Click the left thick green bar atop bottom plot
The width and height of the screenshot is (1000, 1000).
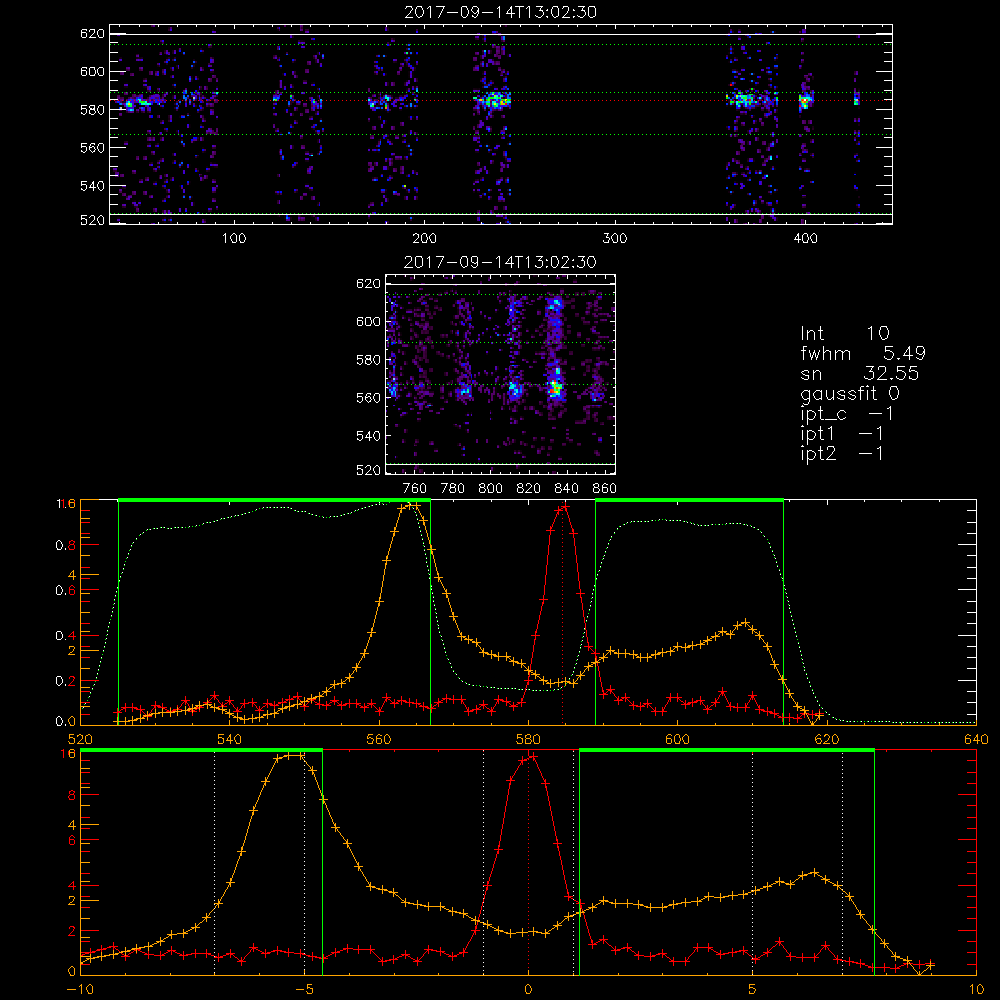click(202, 750)
